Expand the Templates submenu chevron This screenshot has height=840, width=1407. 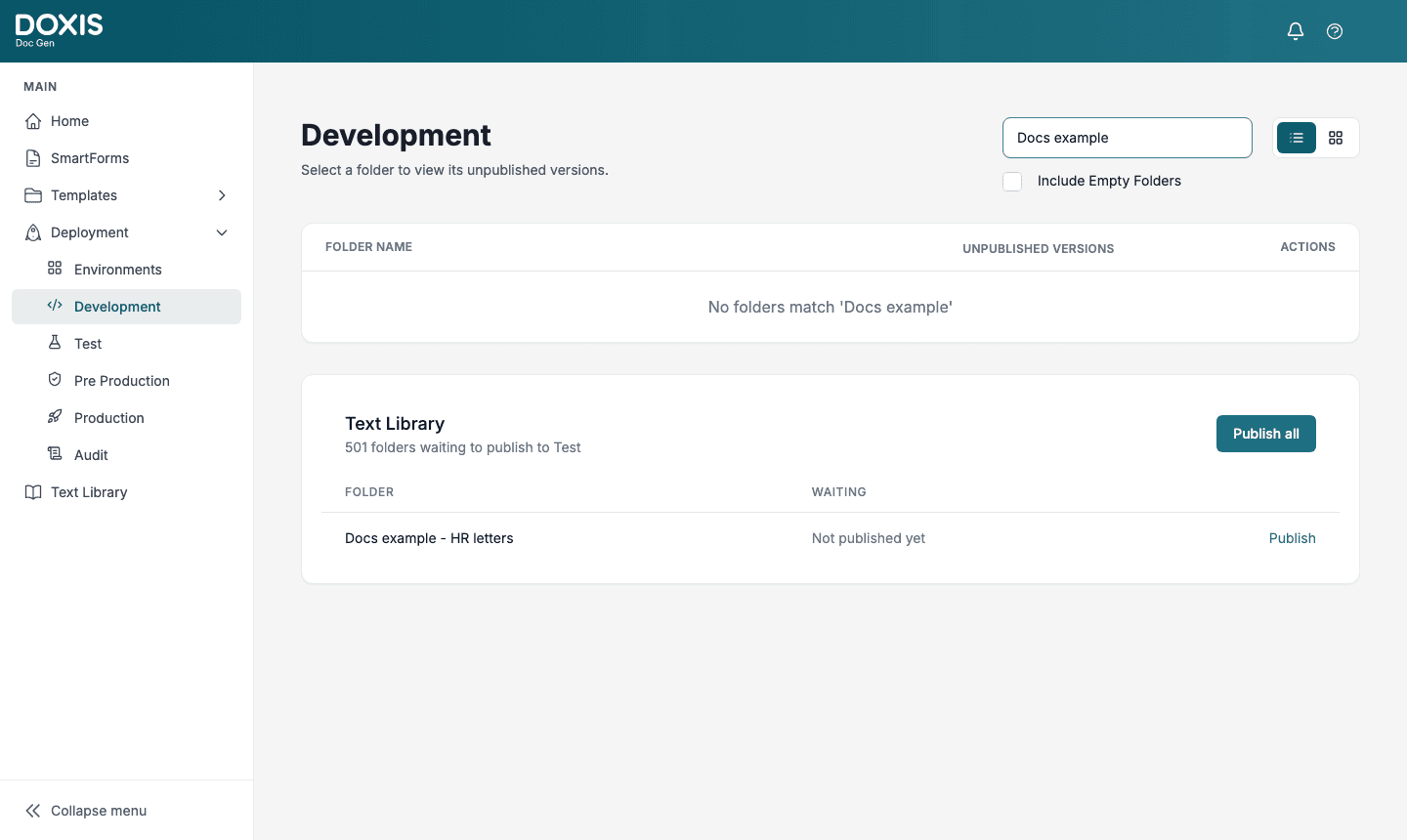[222, 195]
